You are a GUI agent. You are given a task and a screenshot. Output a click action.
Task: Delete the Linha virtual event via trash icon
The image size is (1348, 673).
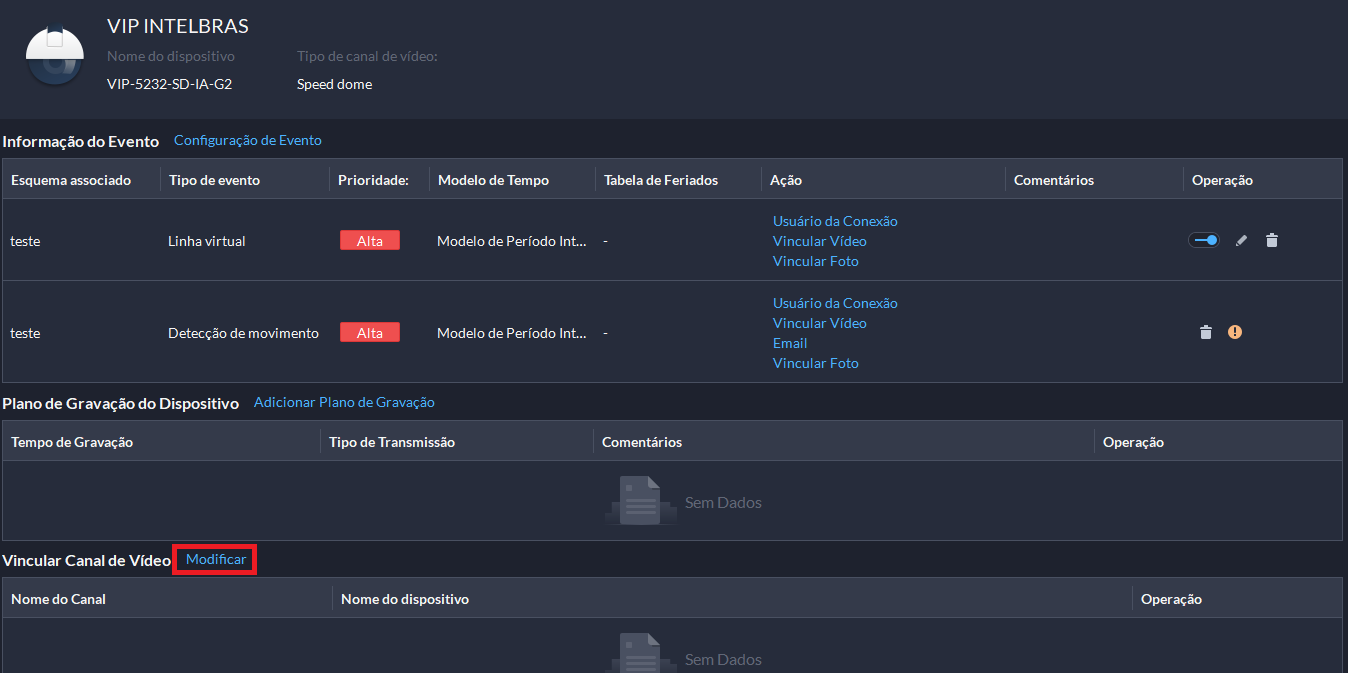pyautogui.click(x=1272, y=240)
